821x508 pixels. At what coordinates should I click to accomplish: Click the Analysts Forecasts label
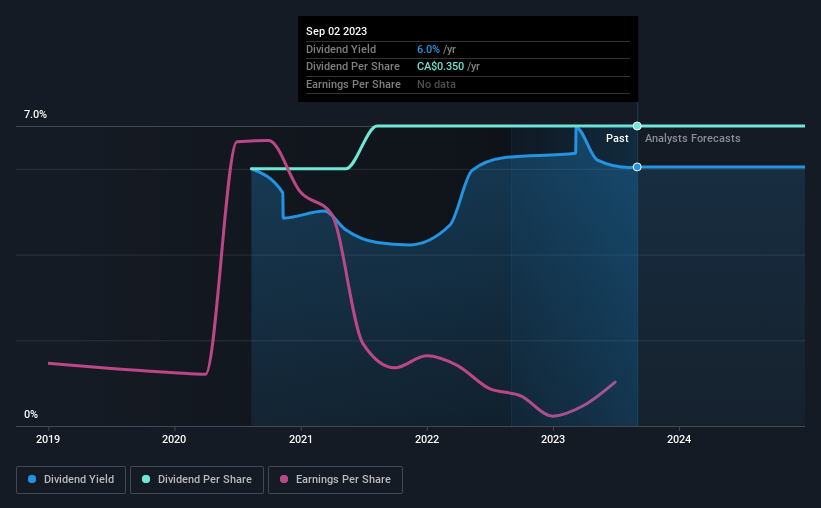[x=693, y=138]
